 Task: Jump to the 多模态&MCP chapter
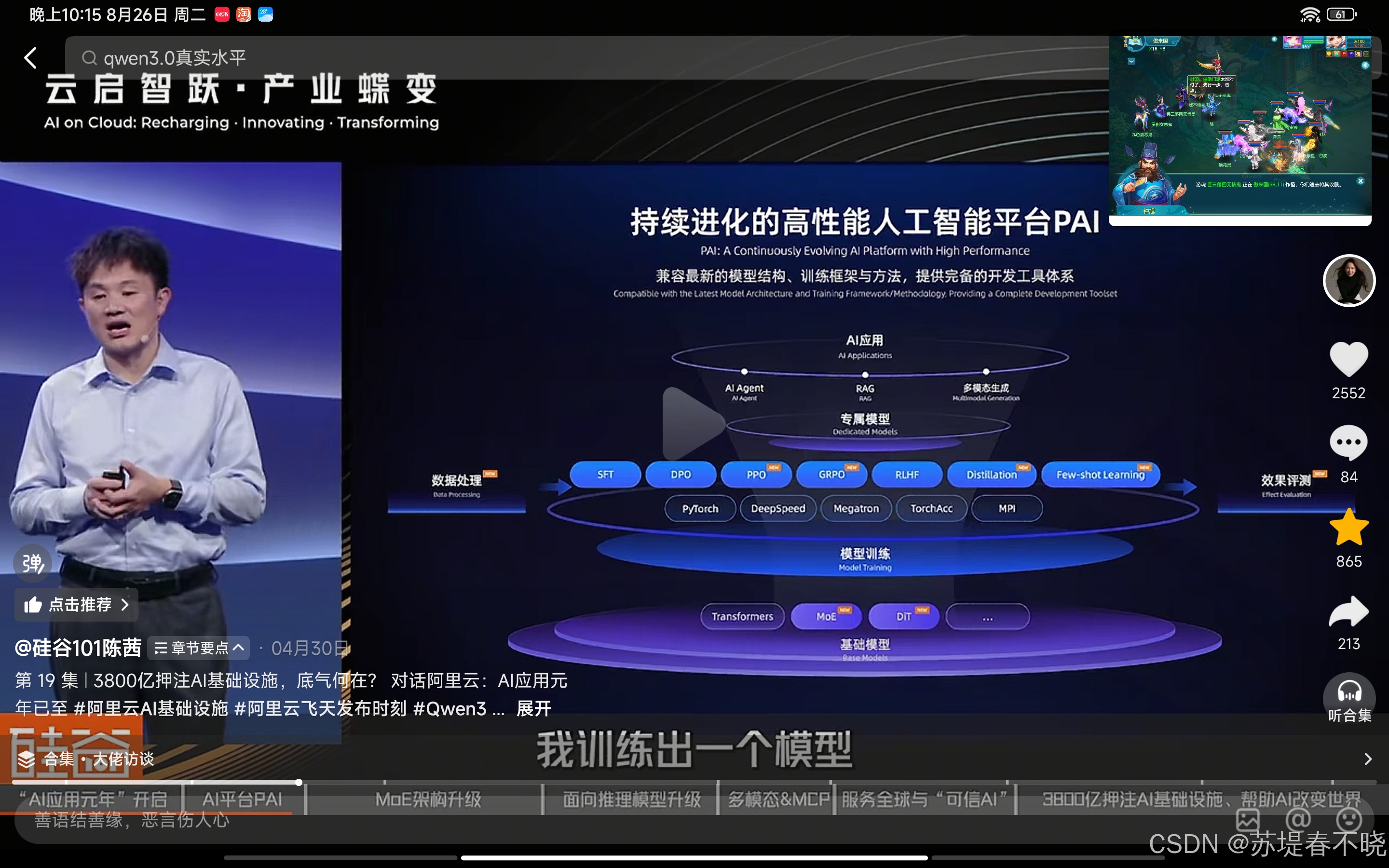tap(778, 799)
